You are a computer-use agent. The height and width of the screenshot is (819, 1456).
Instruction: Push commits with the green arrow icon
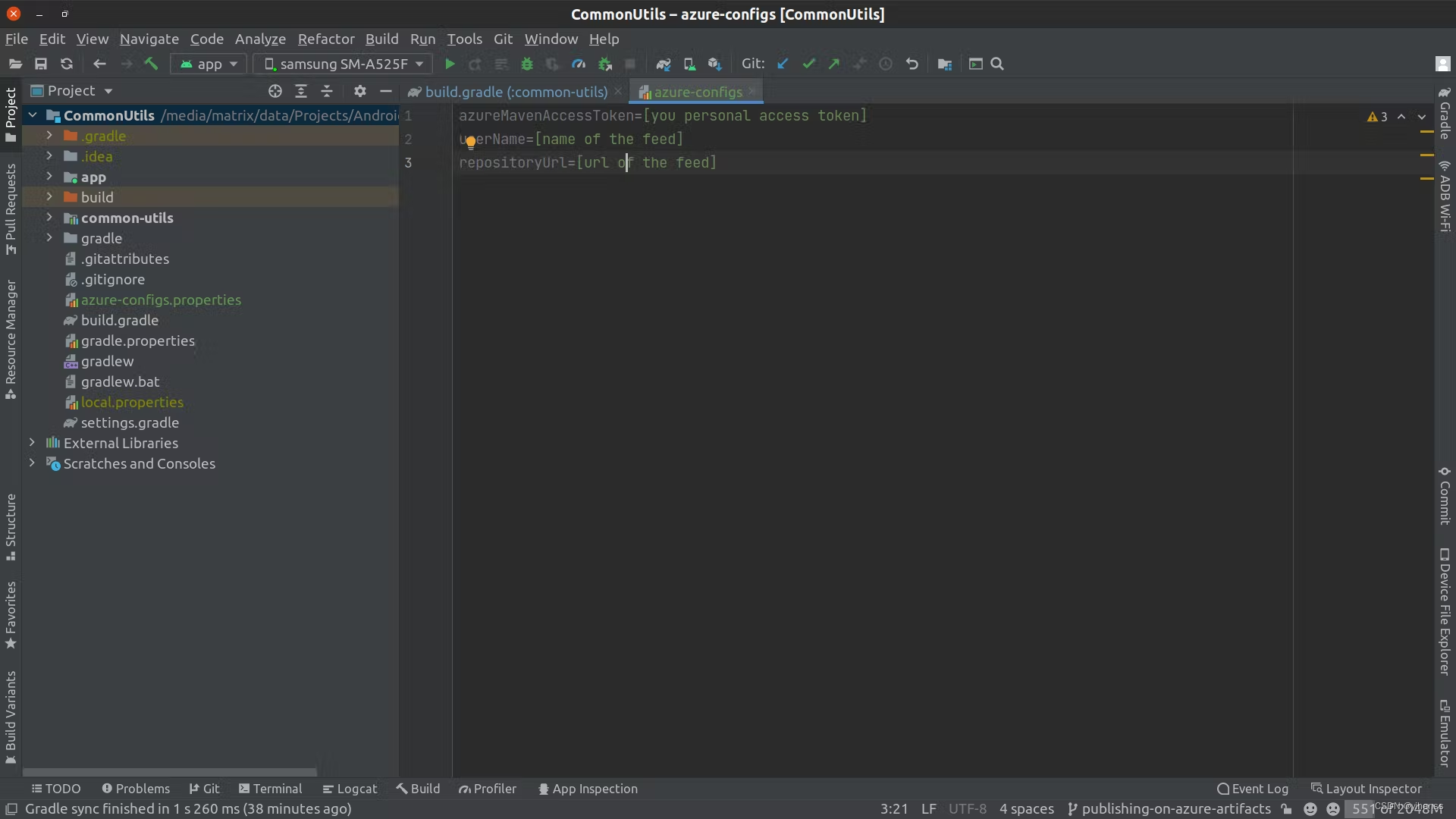point(833,64)
